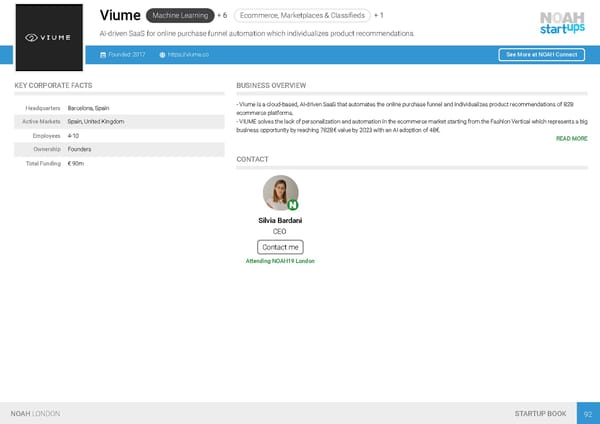600x424 pixels.
Task: Open Silvia Bardani's profile photo
Action: coord(279,193)
